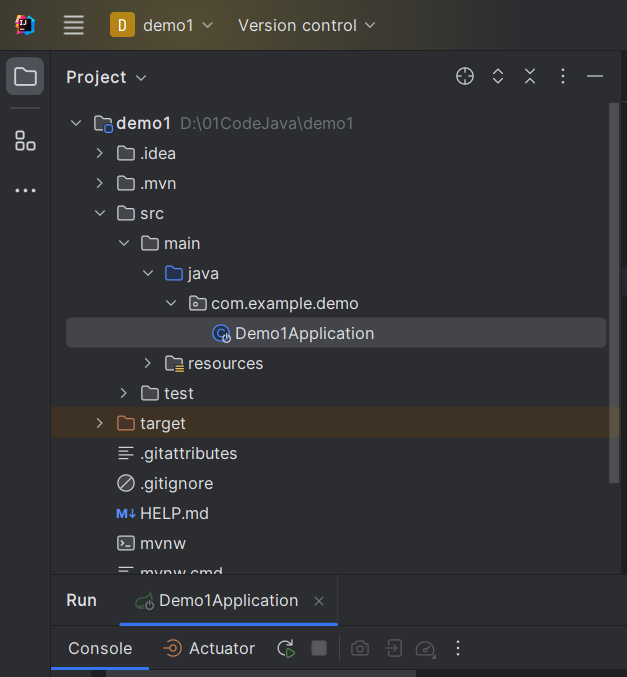The height and width of the screenshot is (677, 627).
Task: Select the demo1 project root
Action: (x=336, y=123)
